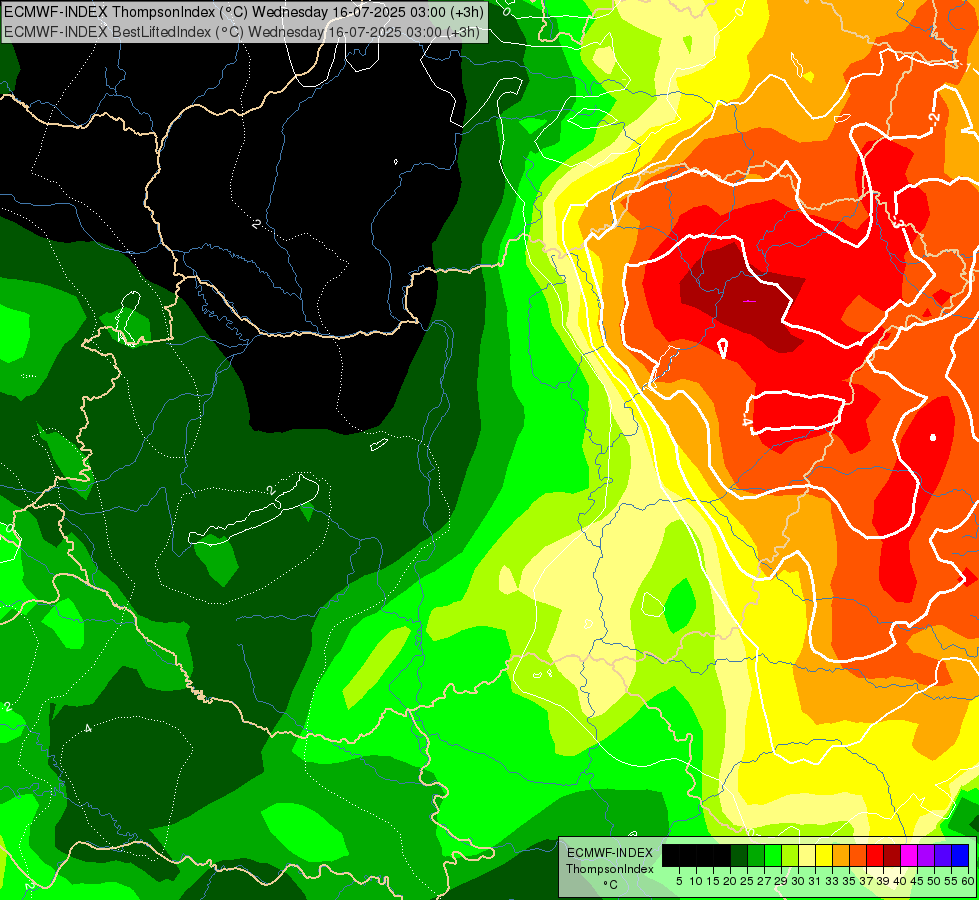The width and height of the screenshot is (979, 900).
Task: Click the legend's °C unit label
Action: [x=611, y=885]
